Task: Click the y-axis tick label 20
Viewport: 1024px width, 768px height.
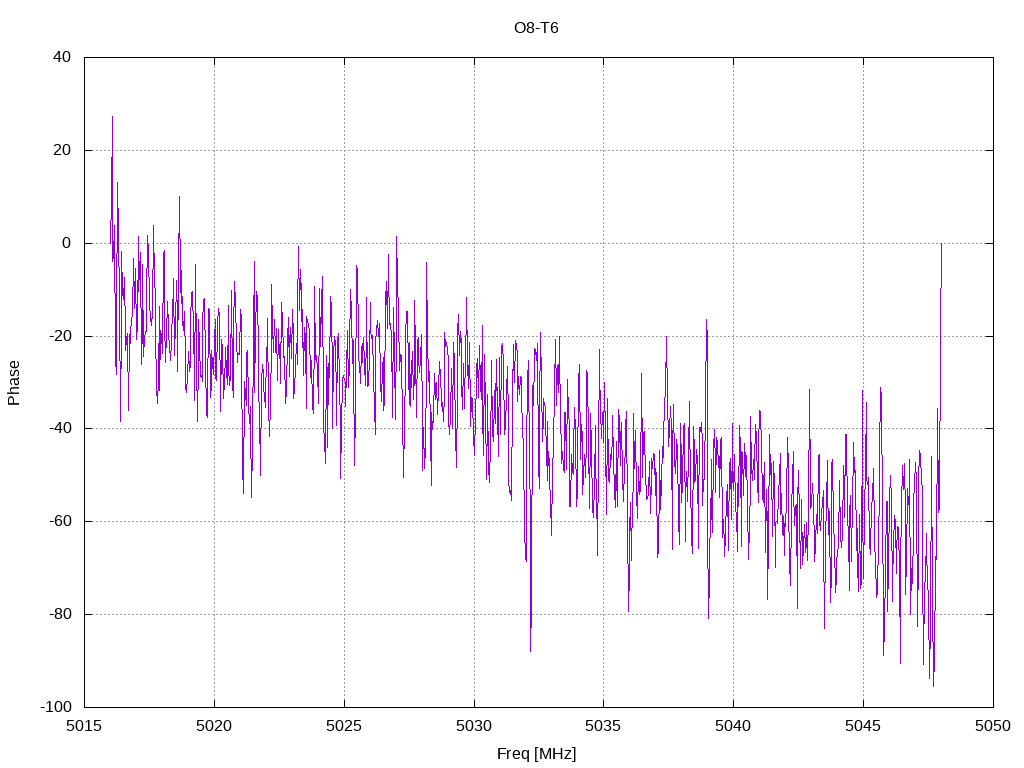Action: tap(62, 150)
